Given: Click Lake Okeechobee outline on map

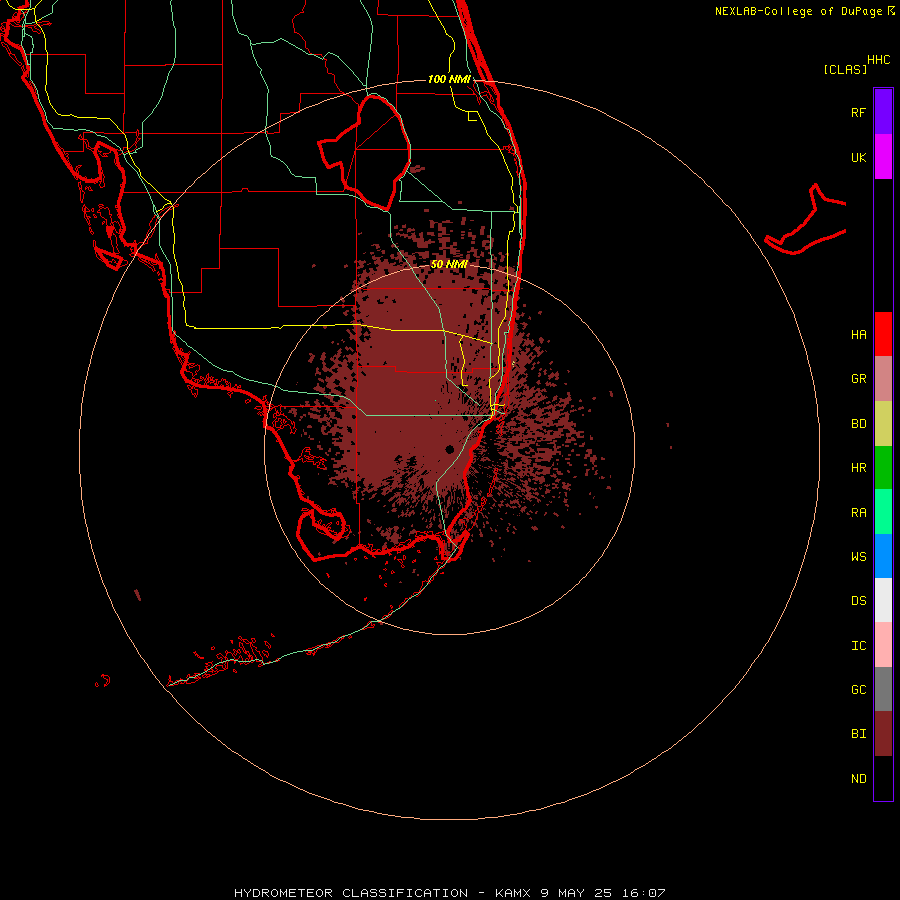Looking at the screenshot, I should [x=364, y=152].
